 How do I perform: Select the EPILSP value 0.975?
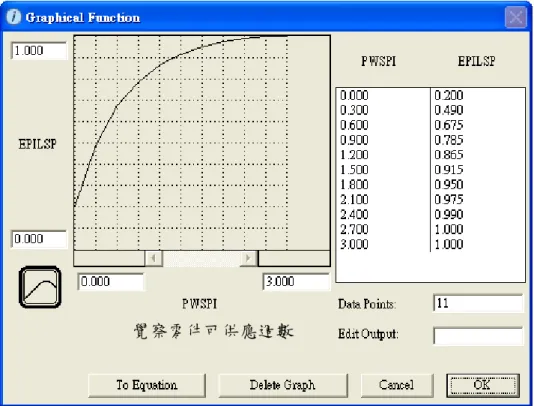point(449,200)
